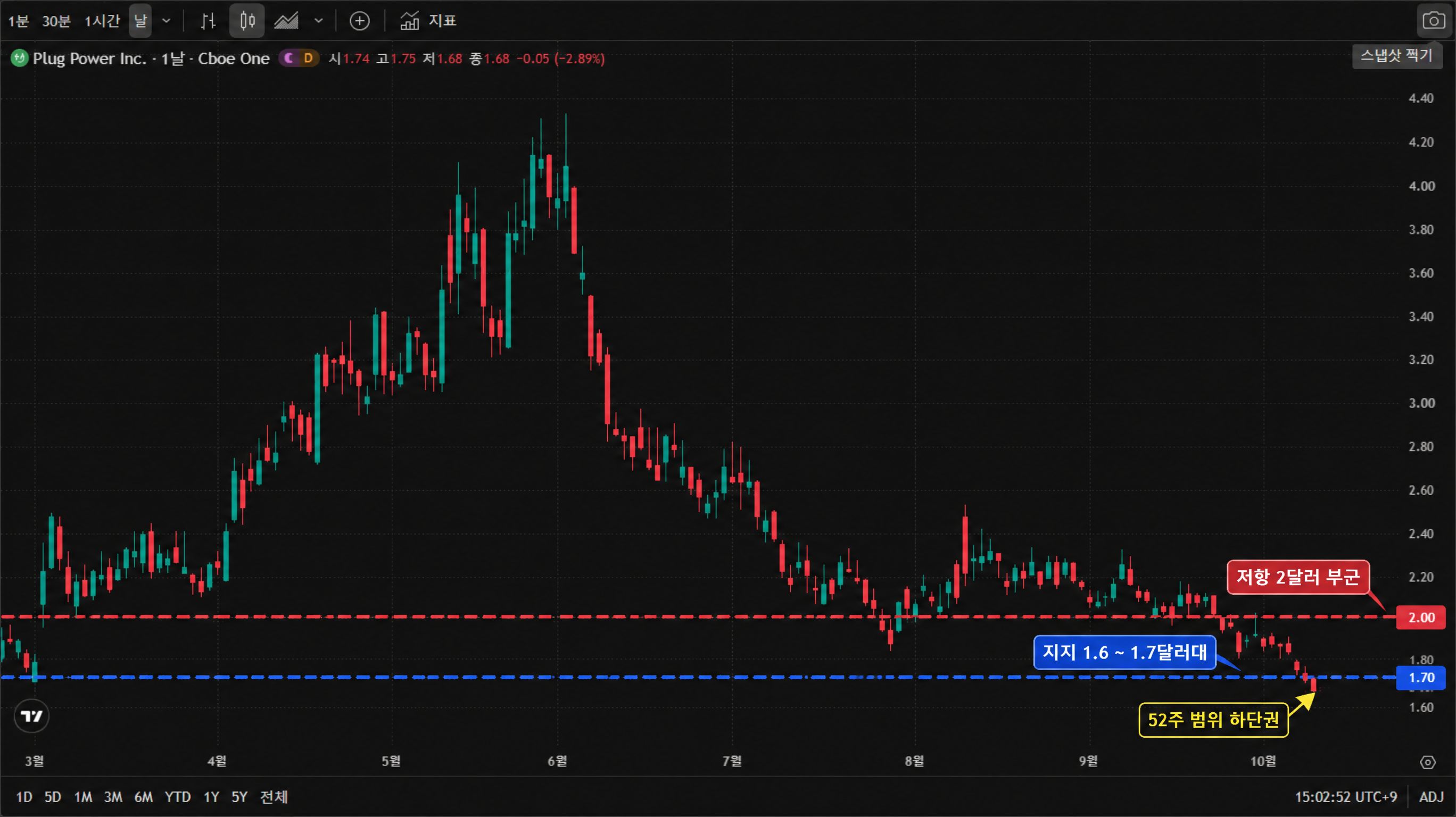
Task: Click the orange D data badge
Action: click(308, 58)
